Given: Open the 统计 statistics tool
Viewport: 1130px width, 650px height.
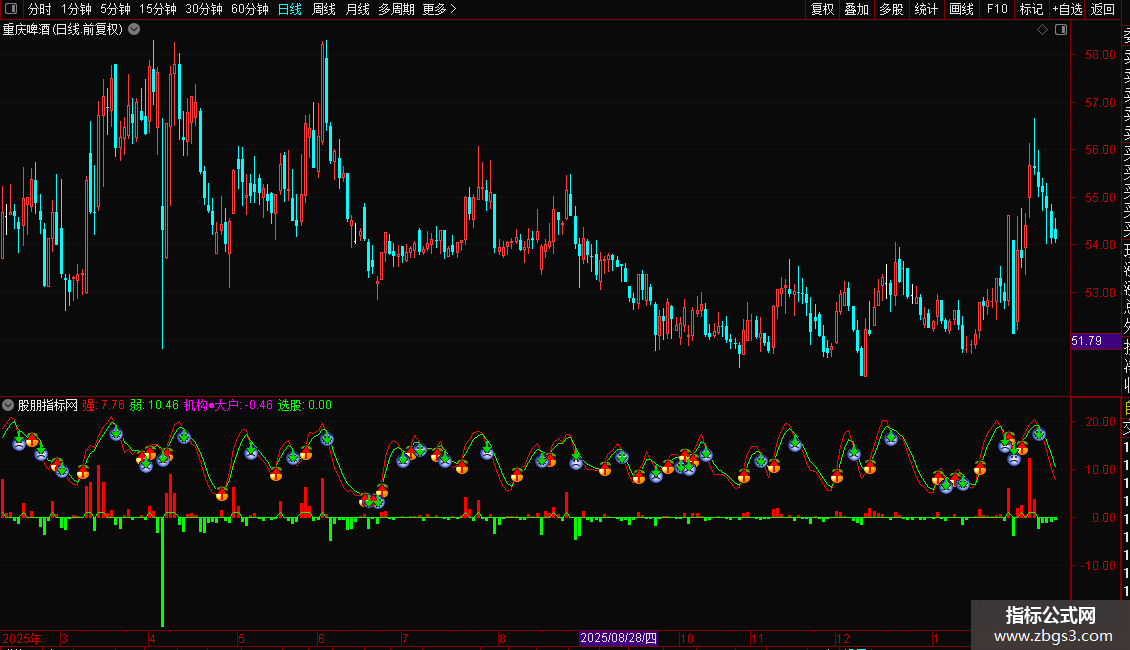Looking at the screenshot, I should pyautogui.click(x=926, y=9).
